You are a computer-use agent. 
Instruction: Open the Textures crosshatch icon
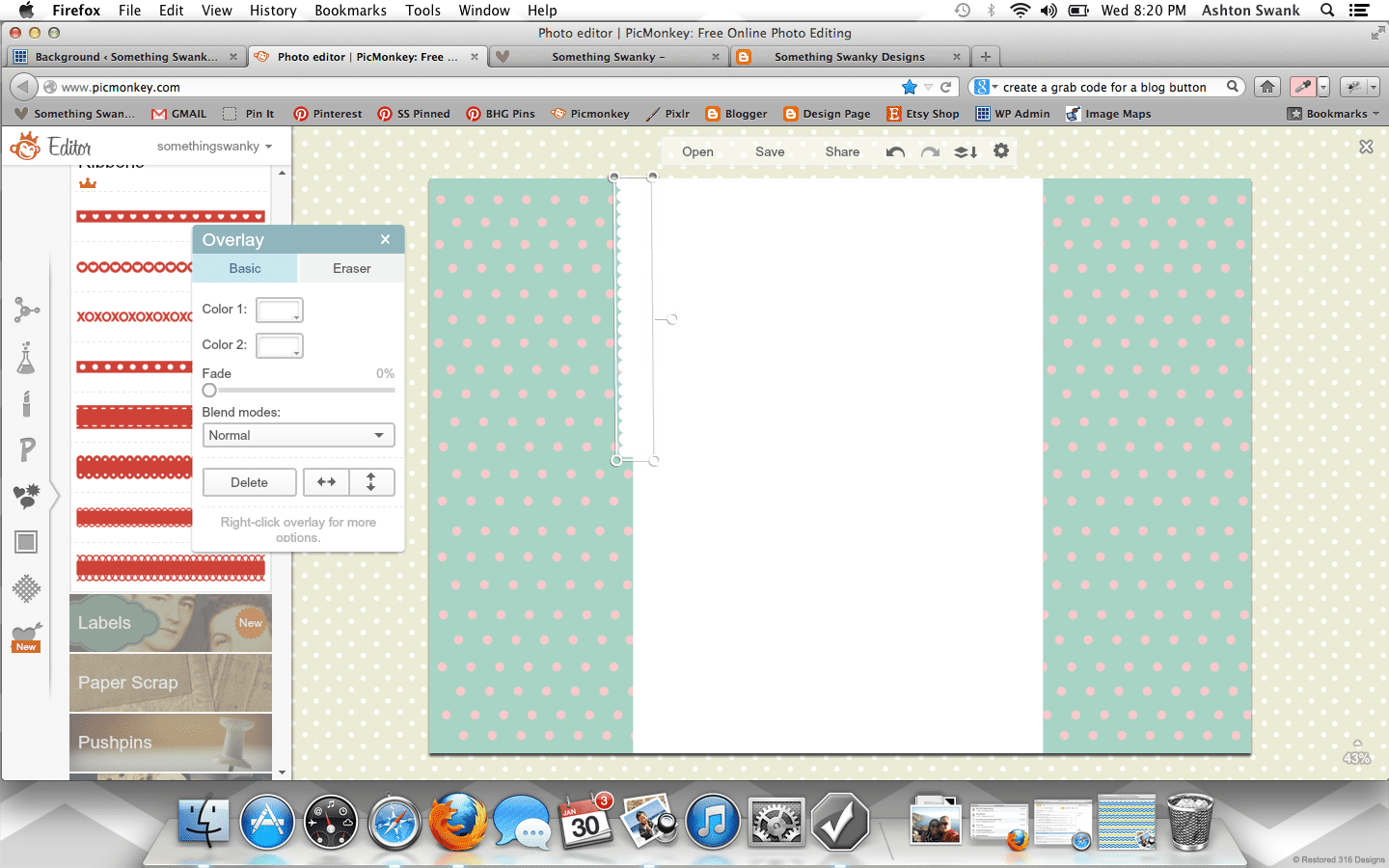pyautogui.click(x=26, y=588)
